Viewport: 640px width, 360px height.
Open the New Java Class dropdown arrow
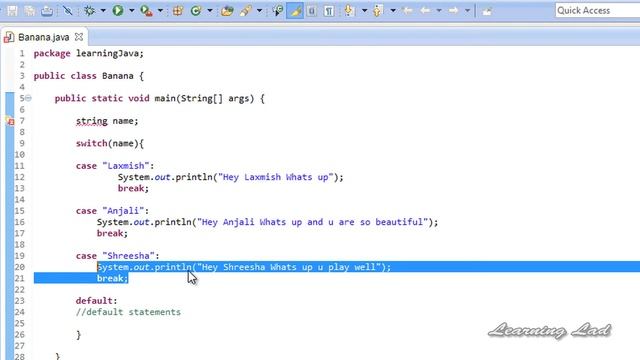click(x=209, y=11)
